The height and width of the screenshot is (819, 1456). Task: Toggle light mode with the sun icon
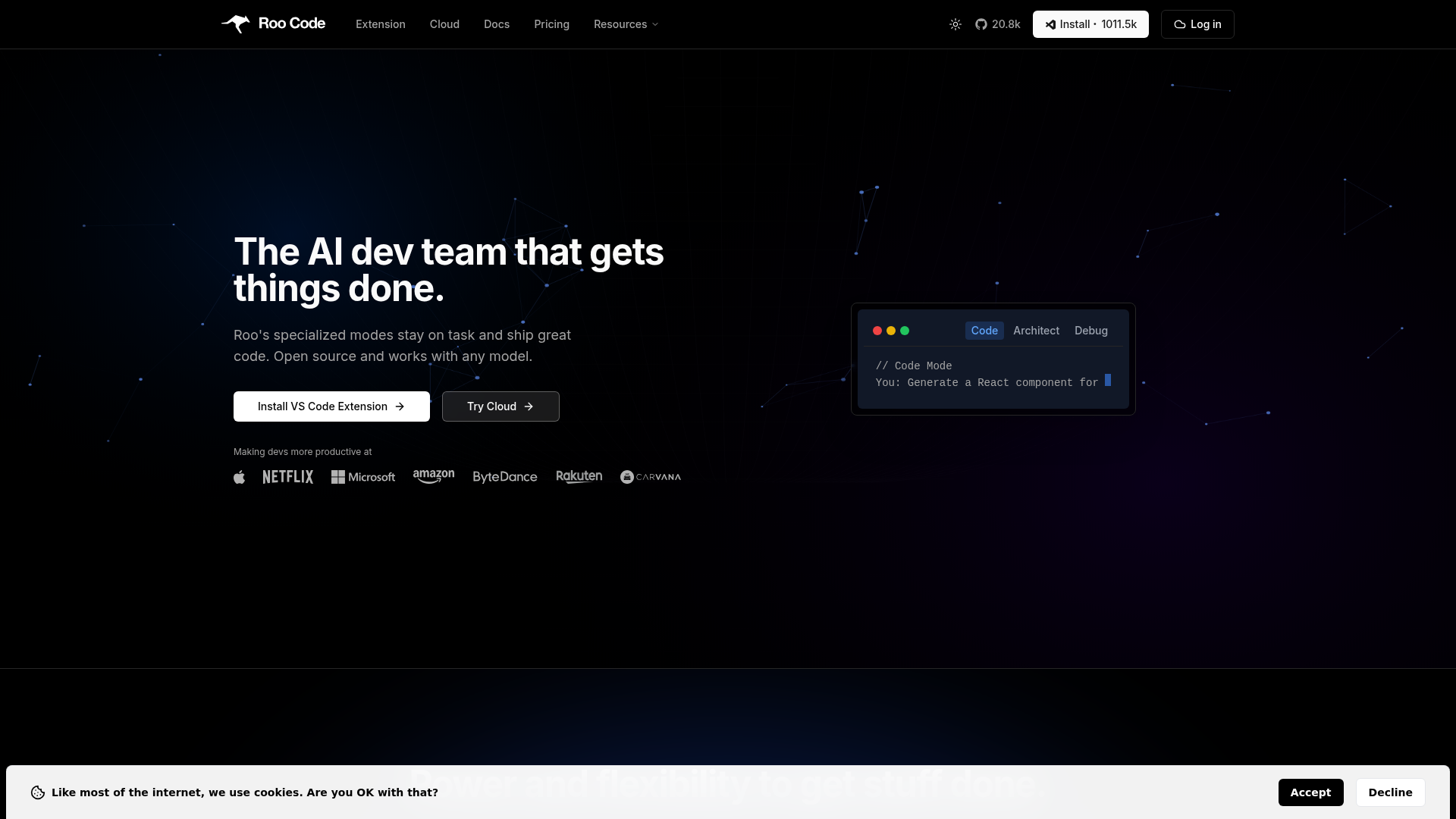click(955, 24)
